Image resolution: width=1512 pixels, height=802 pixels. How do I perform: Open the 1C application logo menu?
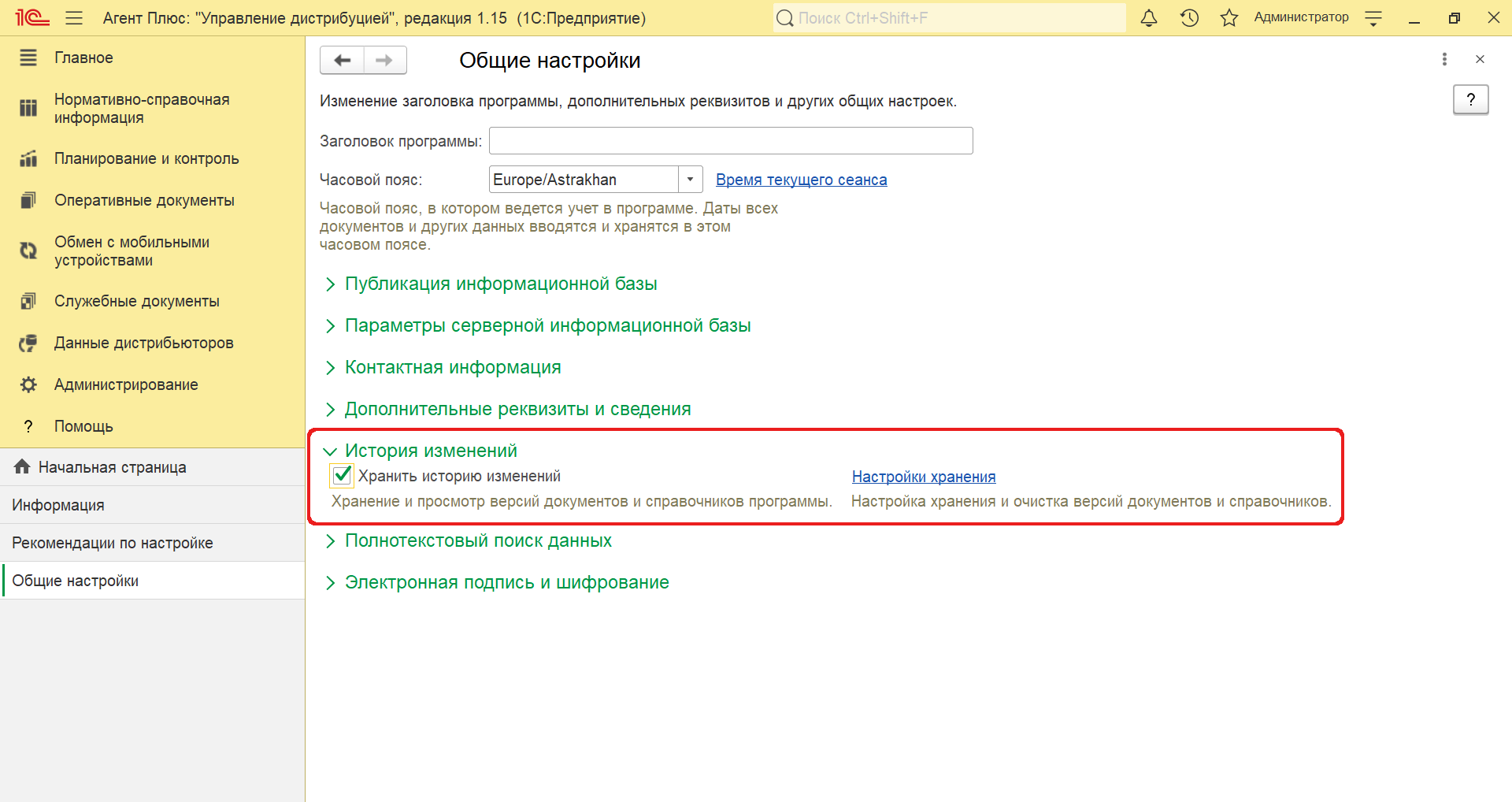coord(32,17)
